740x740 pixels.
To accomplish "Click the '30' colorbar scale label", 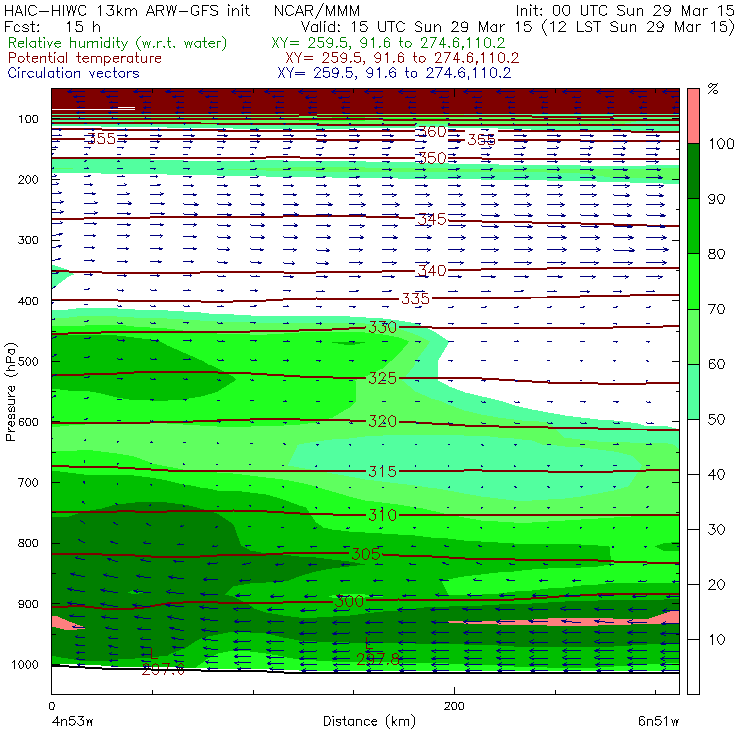I will (716, 530).
